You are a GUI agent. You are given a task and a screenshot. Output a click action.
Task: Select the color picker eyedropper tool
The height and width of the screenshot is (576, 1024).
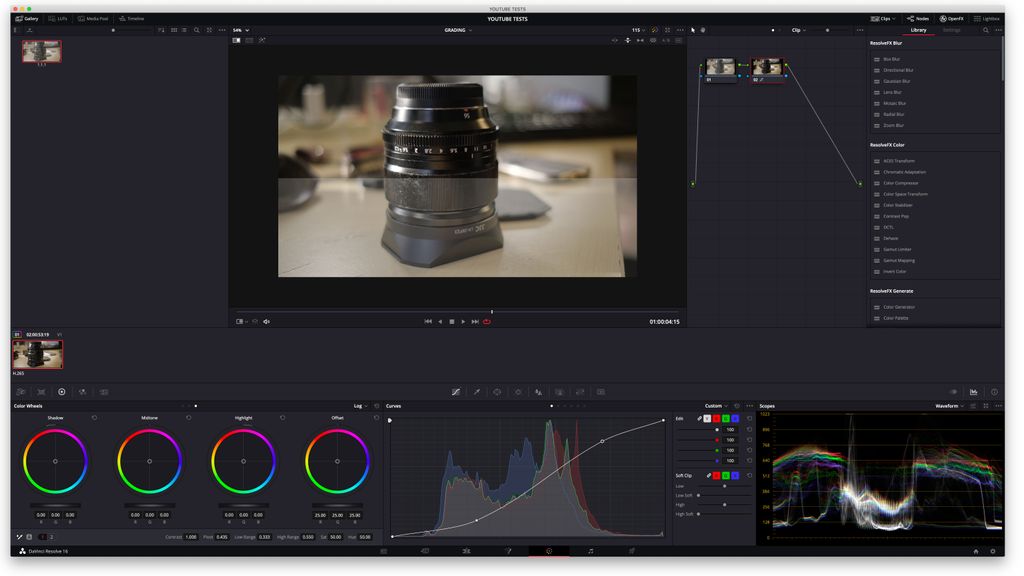[x=477, y=392]
